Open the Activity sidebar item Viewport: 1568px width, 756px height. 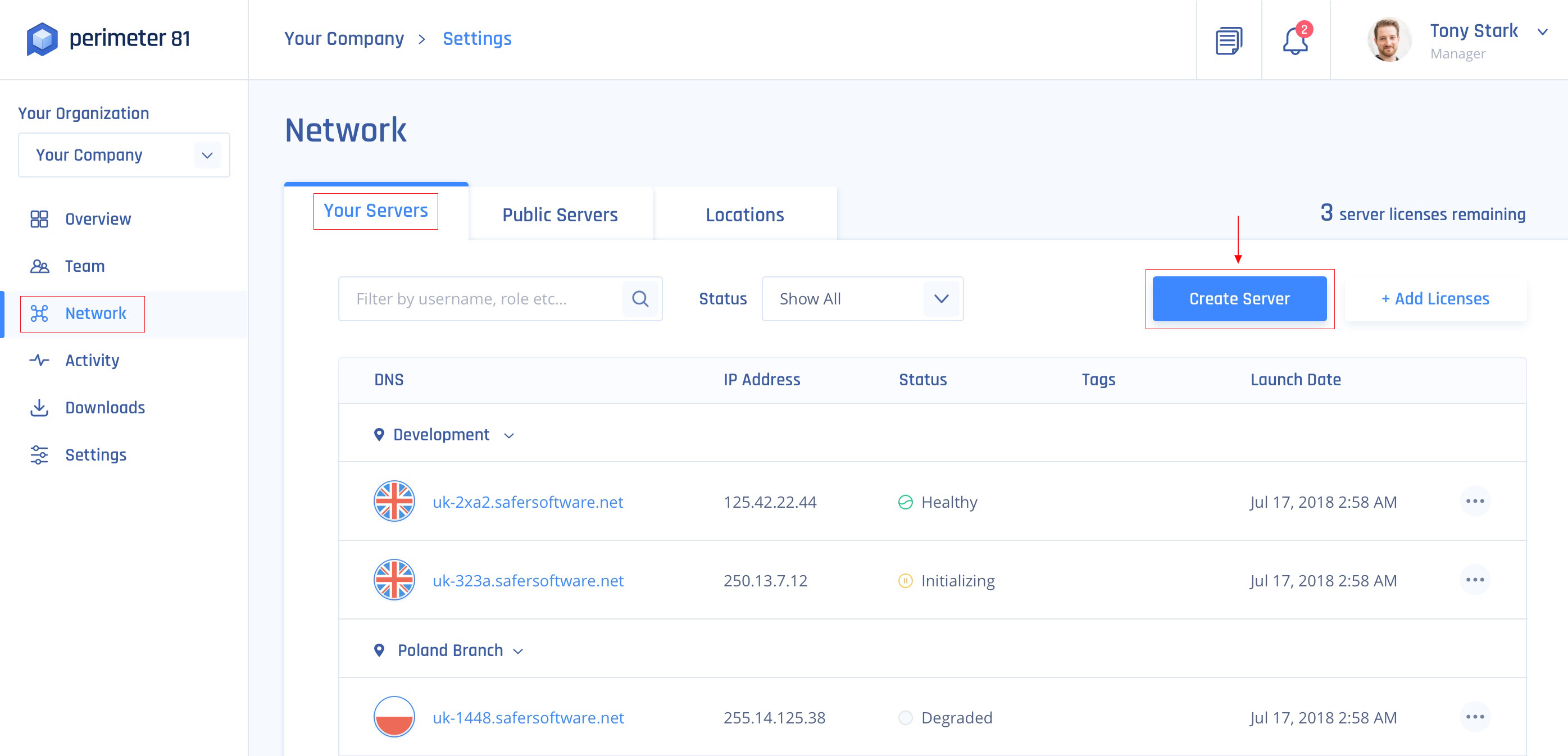coord(92,361)
